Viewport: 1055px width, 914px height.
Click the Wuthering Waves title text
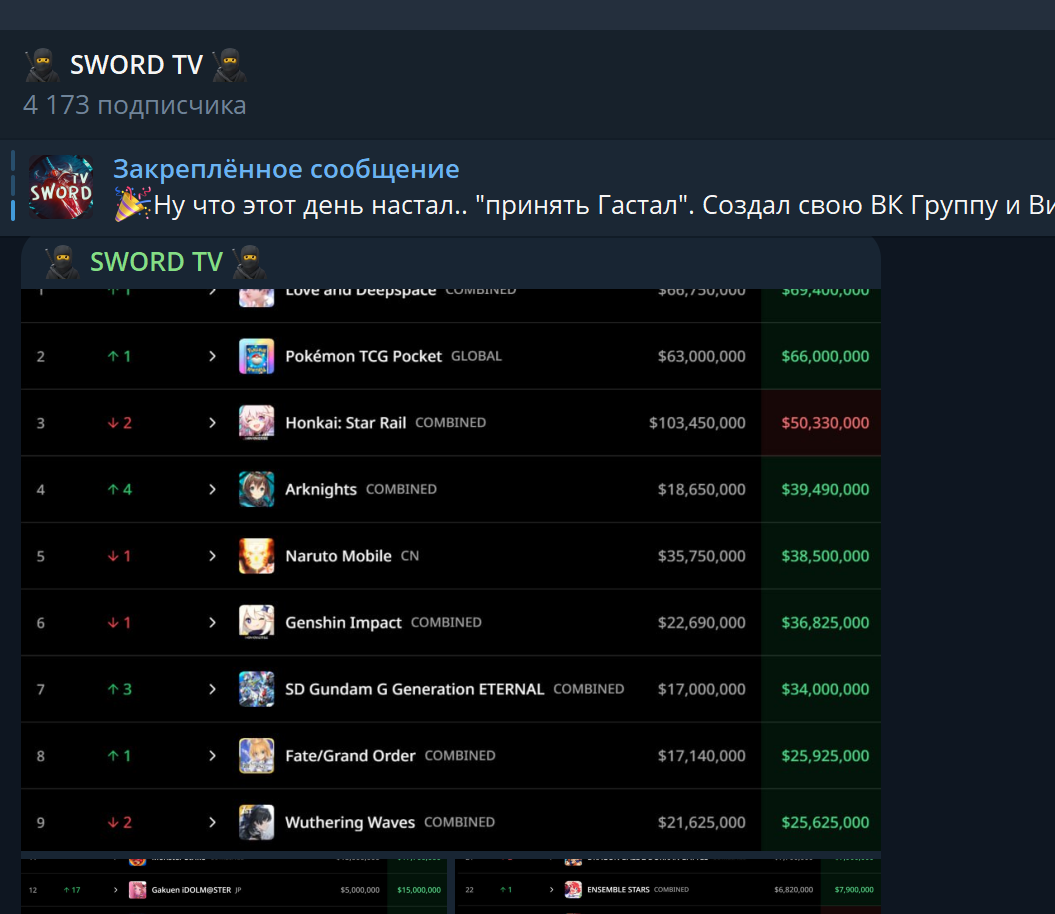[350, 822]
